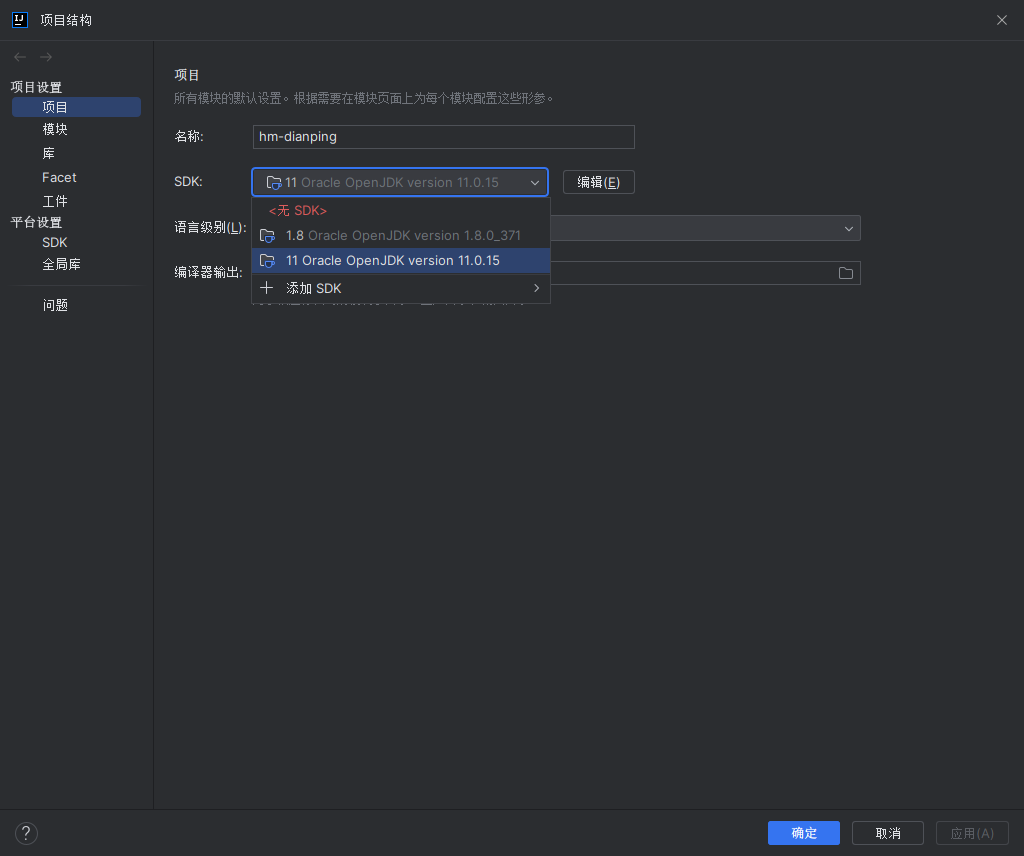Click the JDK folder icon for 1.8 entry

(267, 236)
